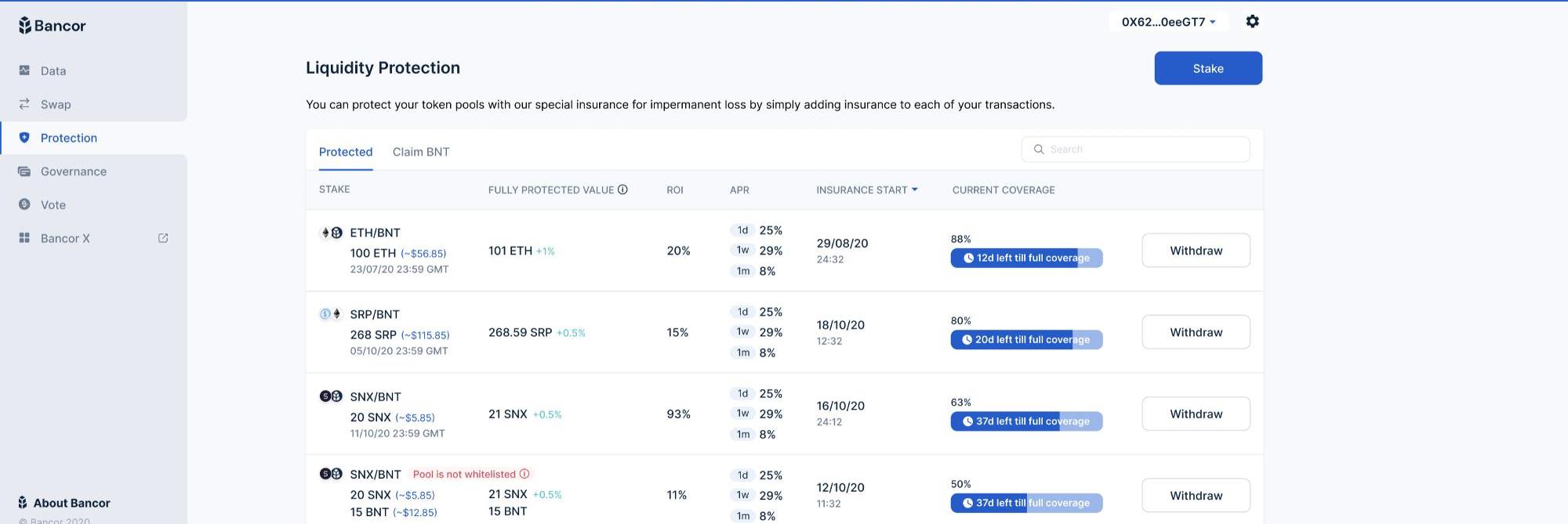The height and width of the screenshot is (524, 1568).
Task: Withdraw the SNX/BNT stake with 50% coverage
Action: point(1196,496)
